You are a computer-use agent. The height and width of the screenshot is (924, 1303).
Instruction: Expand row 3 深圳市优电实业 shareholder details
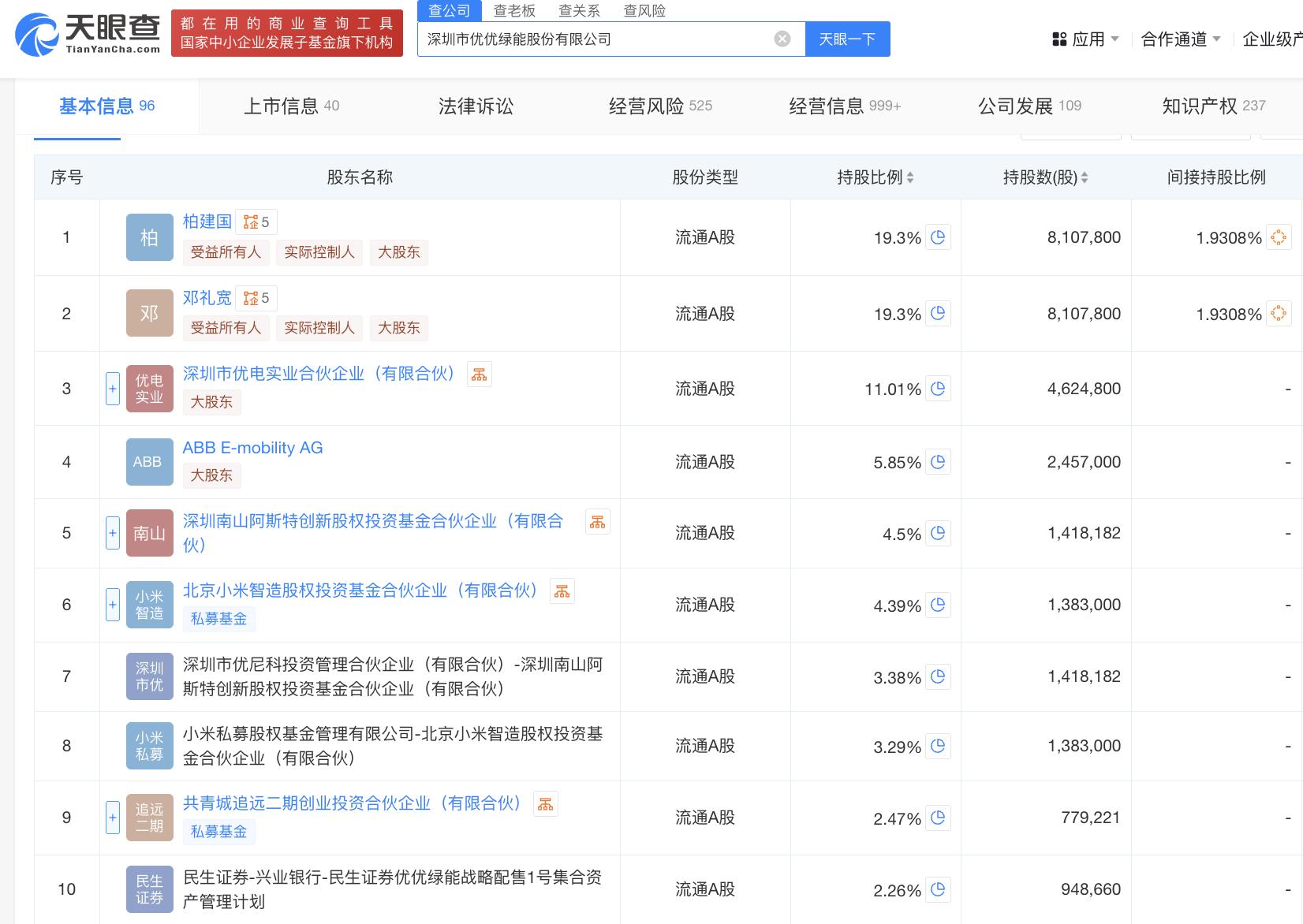point(113,389)
